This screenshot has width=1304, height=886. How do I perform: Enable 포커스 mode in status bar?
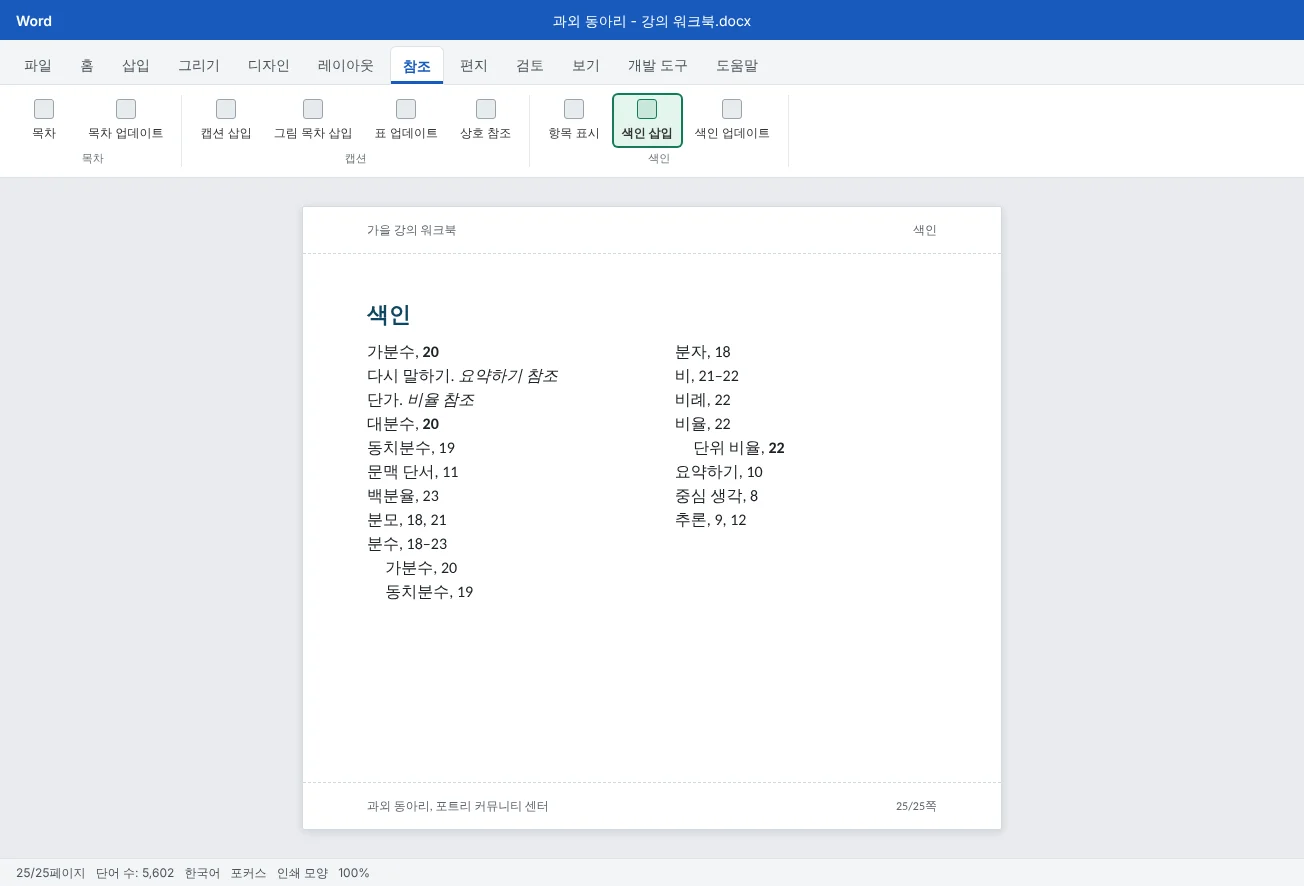pyautogui.click(x=248, y=873)
